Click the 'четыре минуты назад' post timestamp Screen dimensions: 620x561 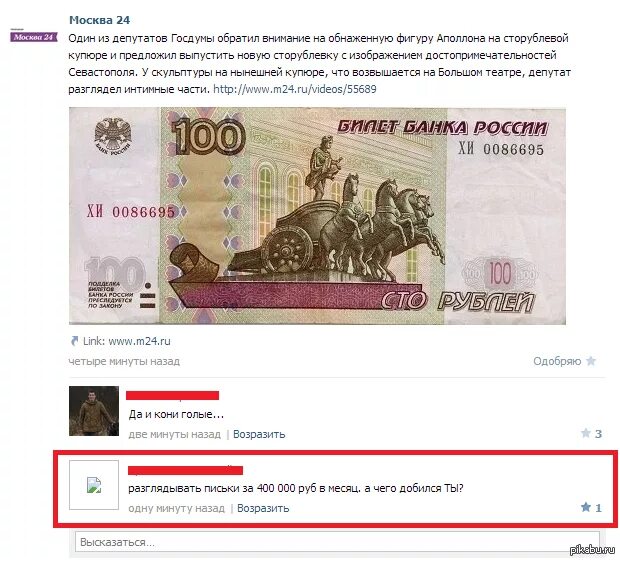point(124,361)
